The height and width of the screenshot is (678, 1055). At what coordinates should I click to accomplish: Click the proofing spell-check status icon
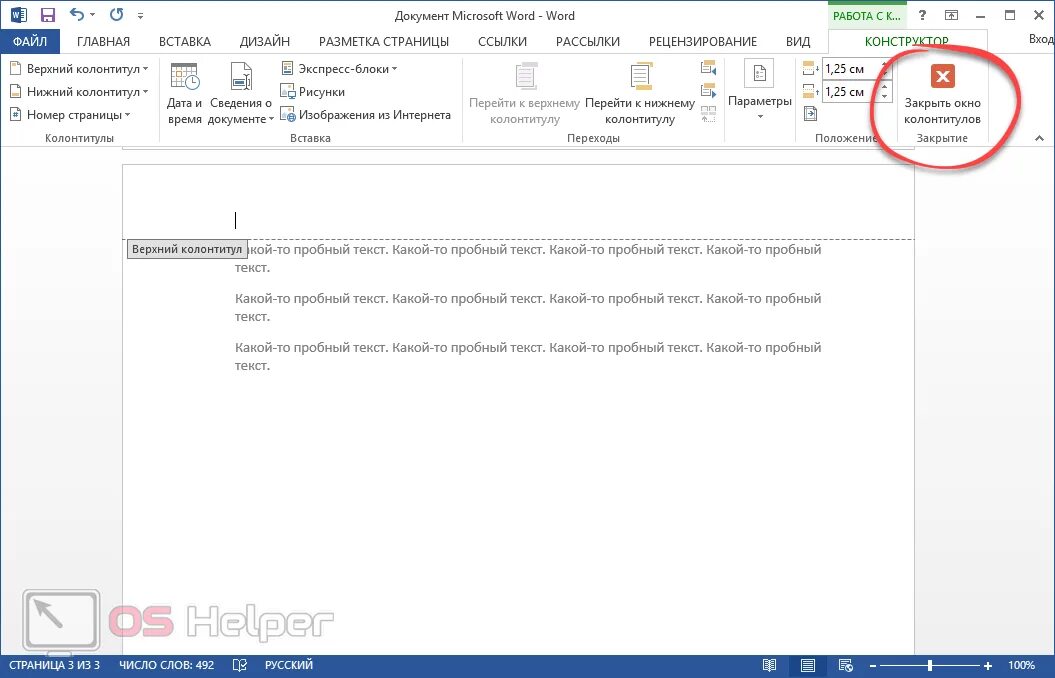click(x=240, y=665)
